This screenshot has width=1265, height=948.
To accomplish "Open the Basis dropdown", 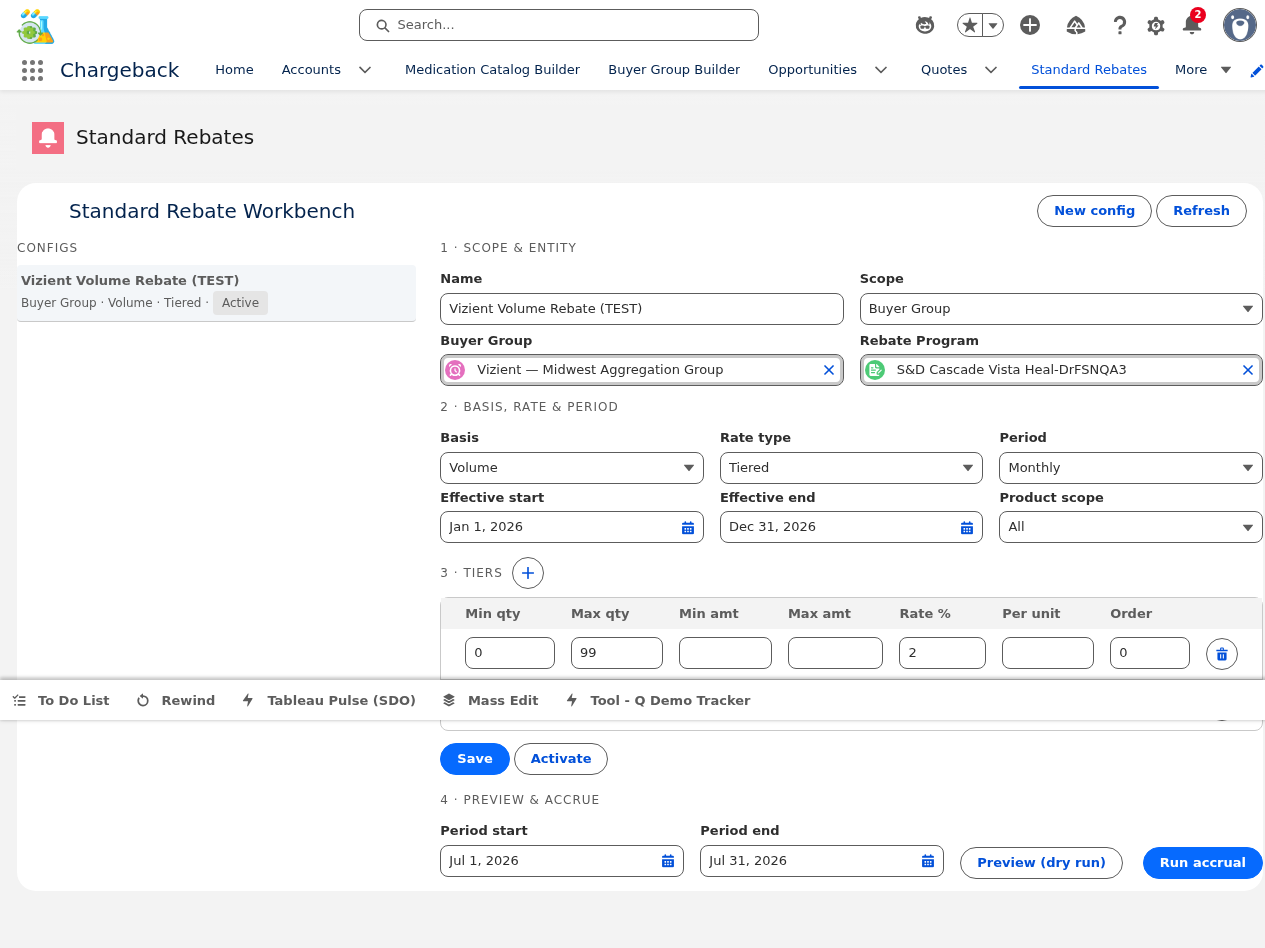I will pos(572,468).
